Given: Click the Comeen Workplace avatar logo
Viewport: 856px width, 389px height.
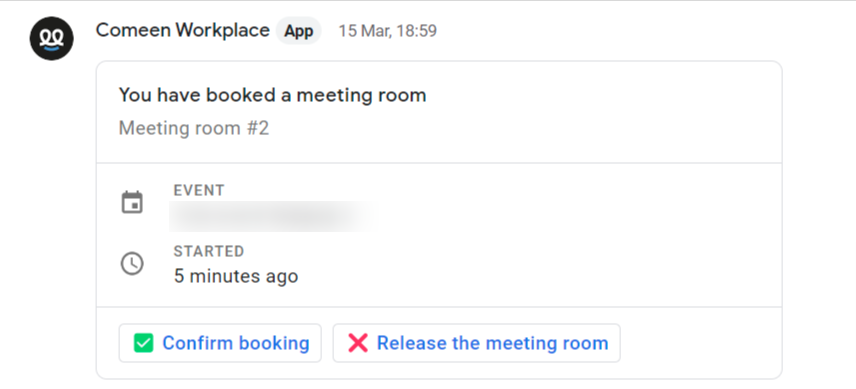Looking at the screenshot, I should [51, 38].
